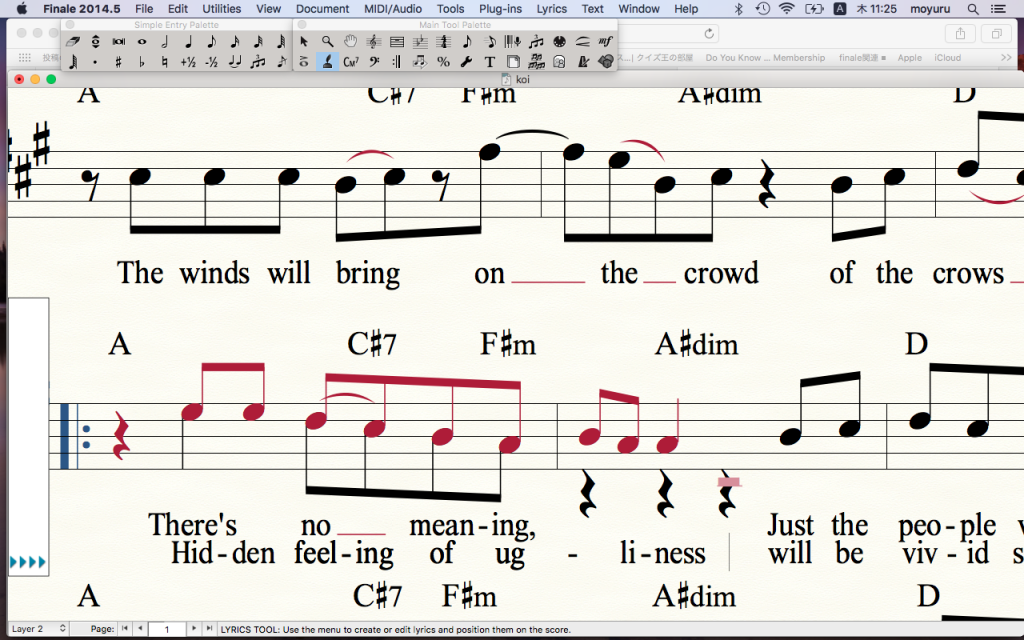Click the browser share button

click(960, 33)
